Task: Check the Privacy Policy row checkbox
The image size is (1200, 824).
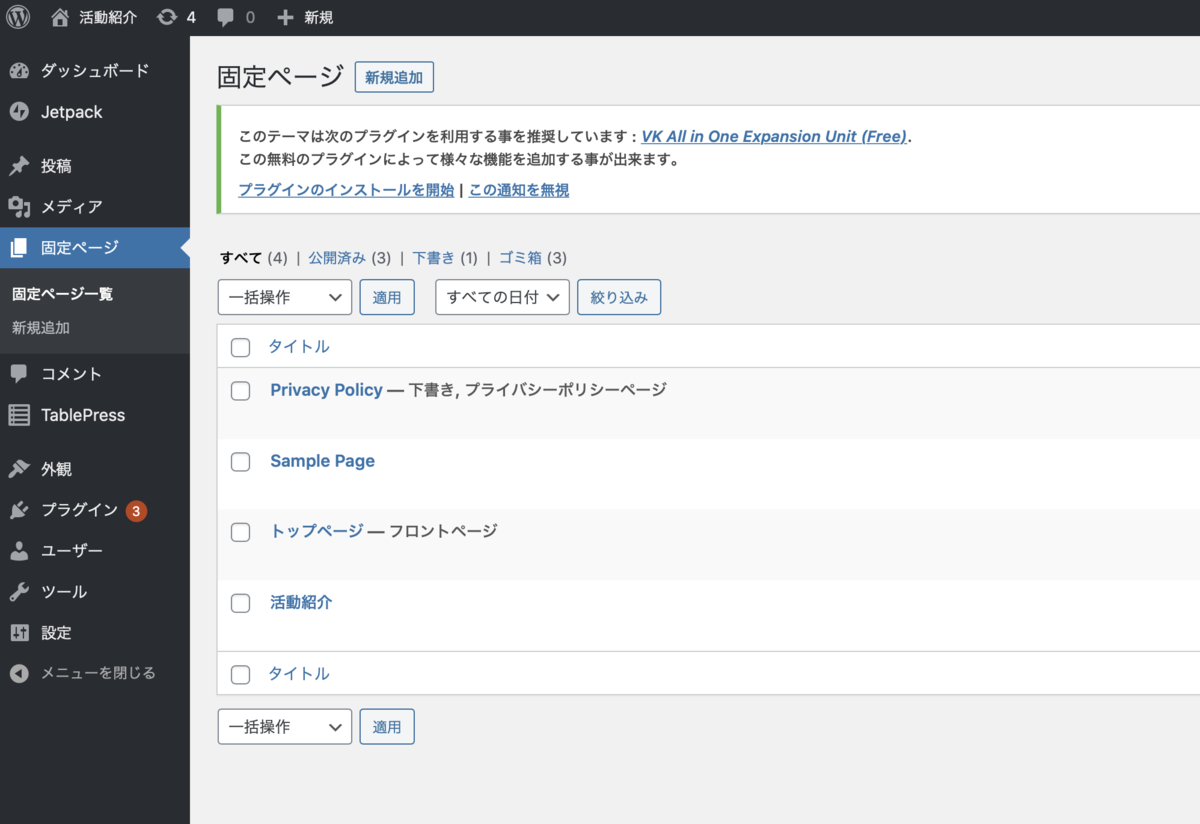Action: point(240,391)
